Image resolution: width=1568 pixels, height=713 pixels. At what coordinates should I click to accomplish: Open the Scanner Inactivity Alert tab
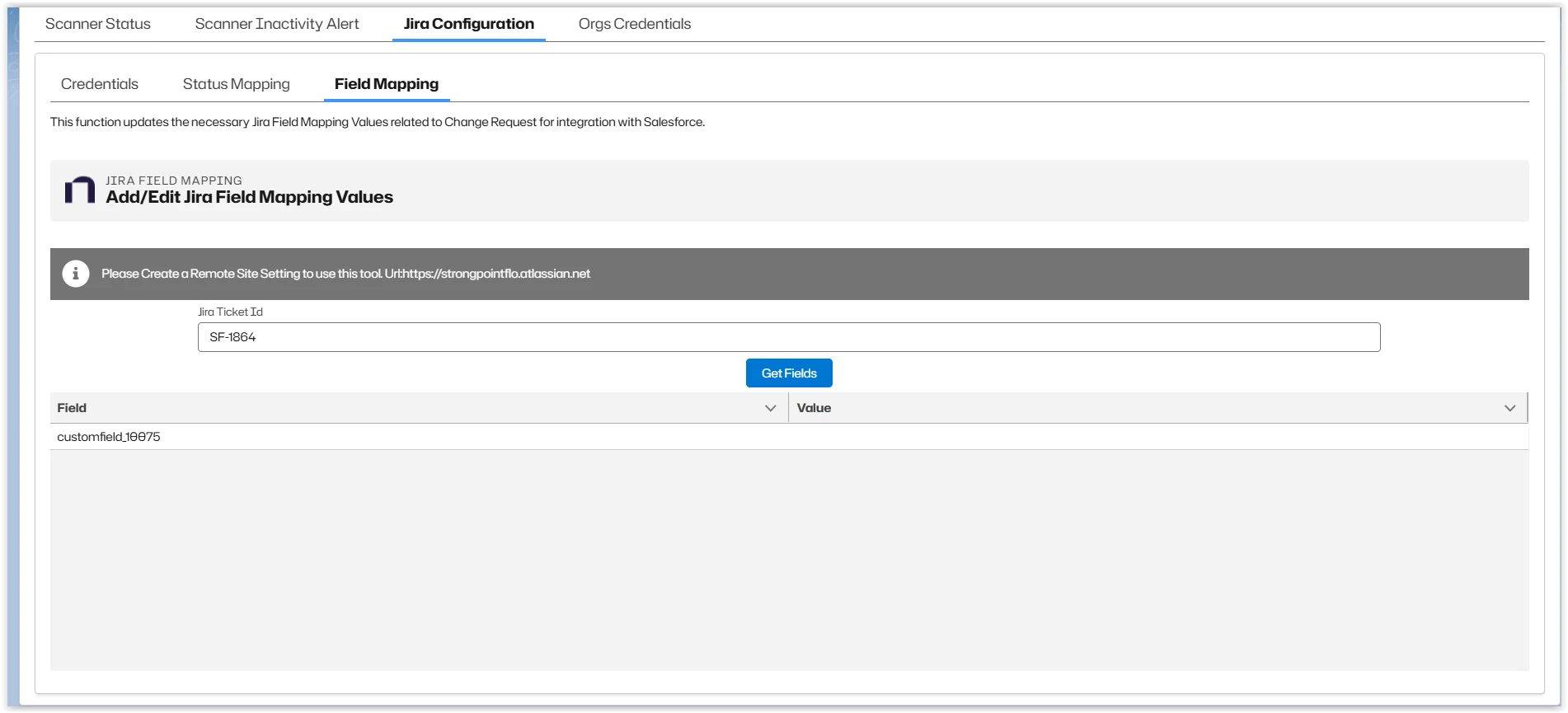point(277,24)
